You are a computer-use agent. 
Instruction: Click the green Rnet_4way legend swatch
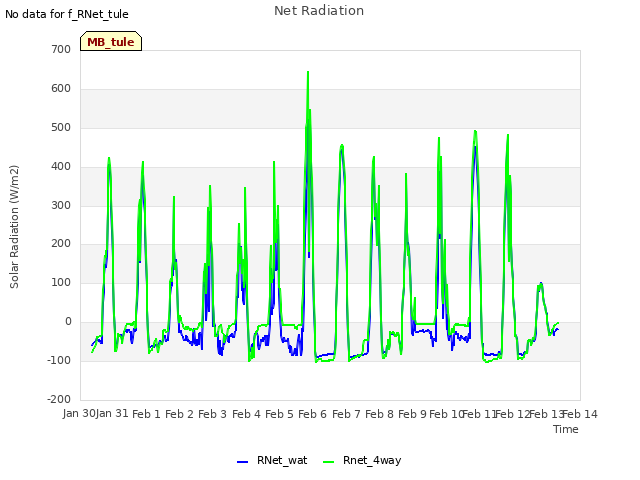point(328,462)
